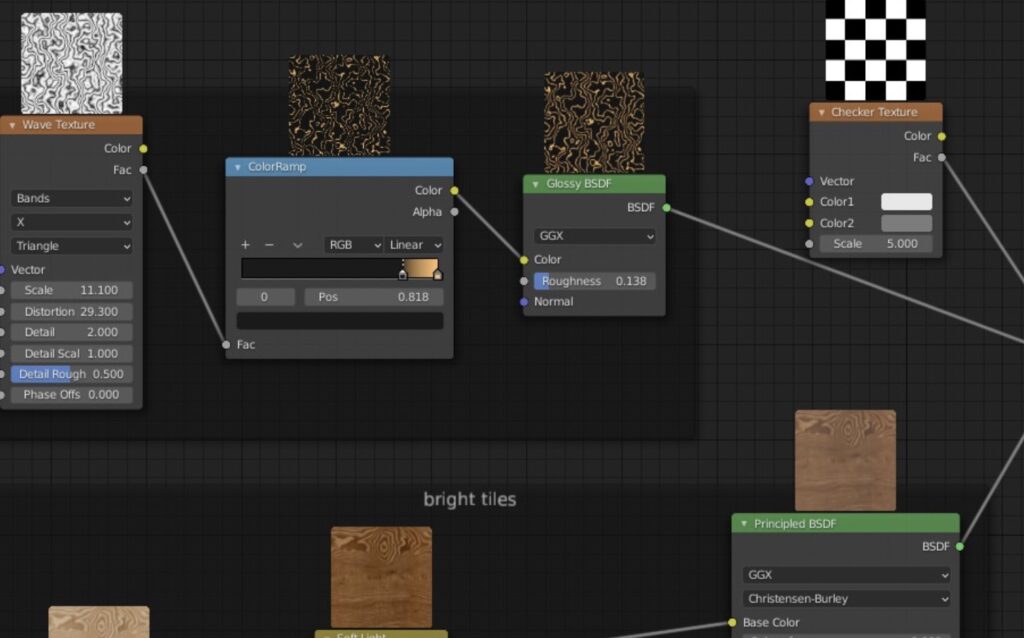The image size is (1024, 638).
Task: Collapse the Wave Texture node
Action: click(x=12, y=125)
